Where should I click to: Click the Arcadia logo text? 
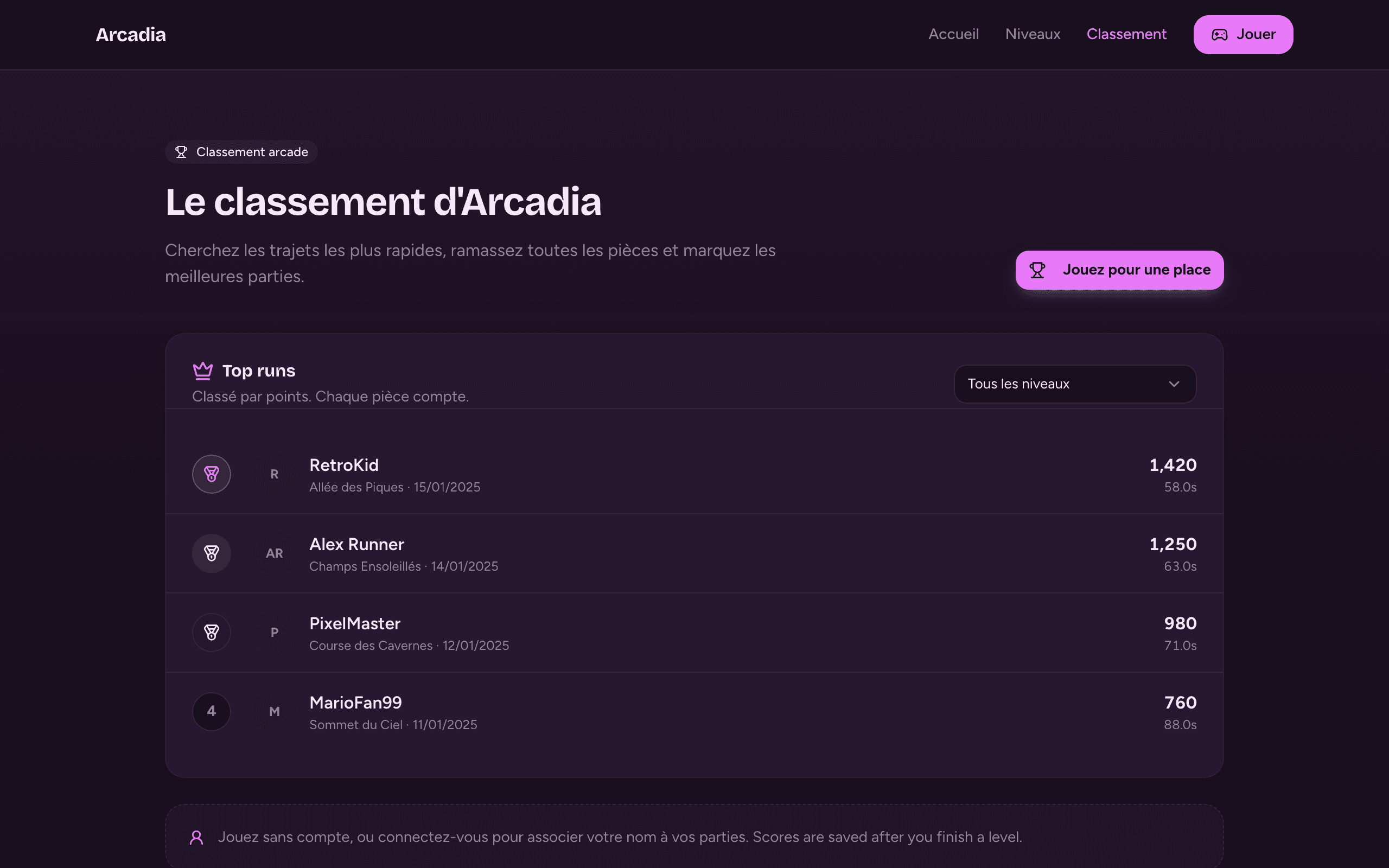click(x=130, y=34)
